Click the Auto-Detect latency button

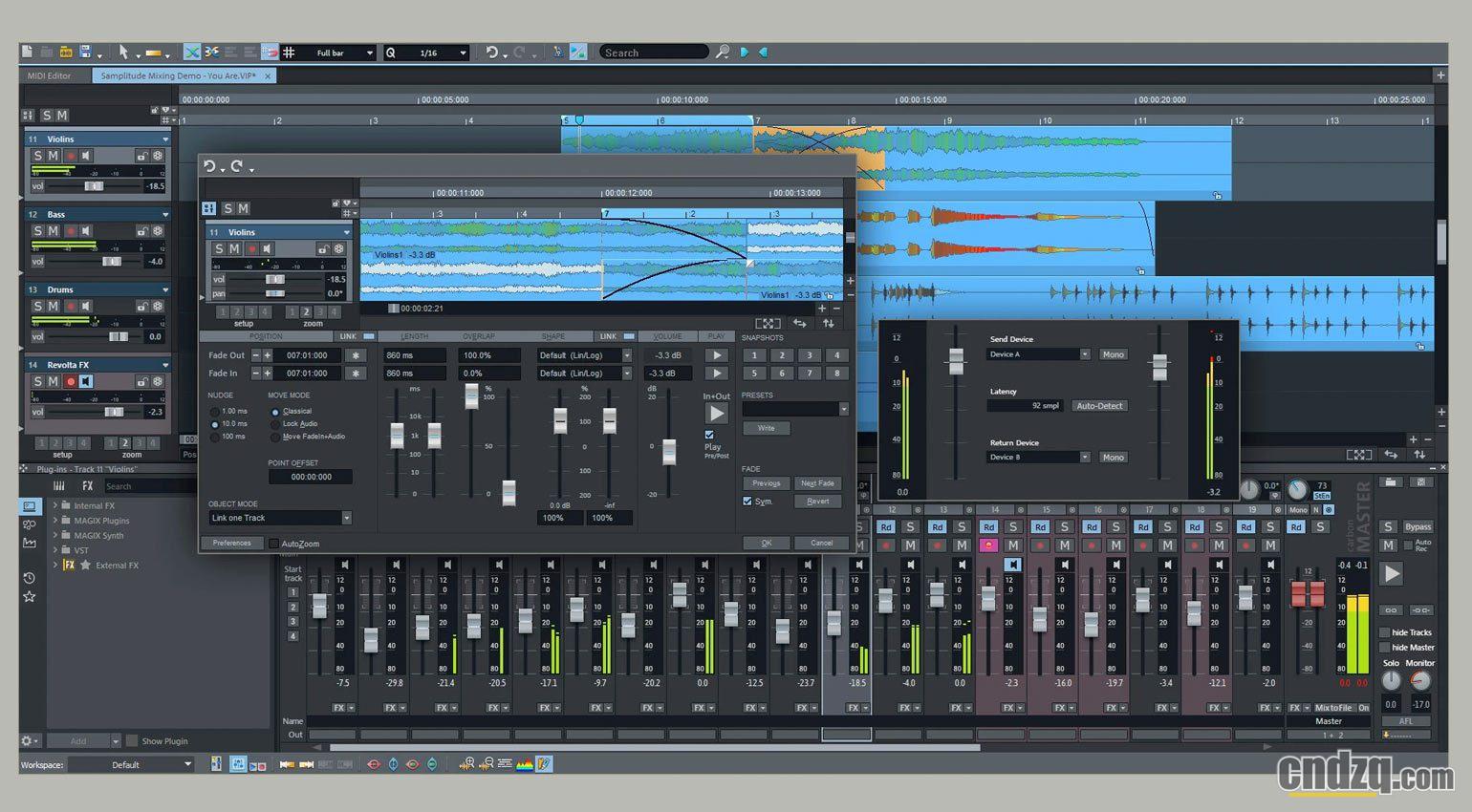click(1099, 406)
